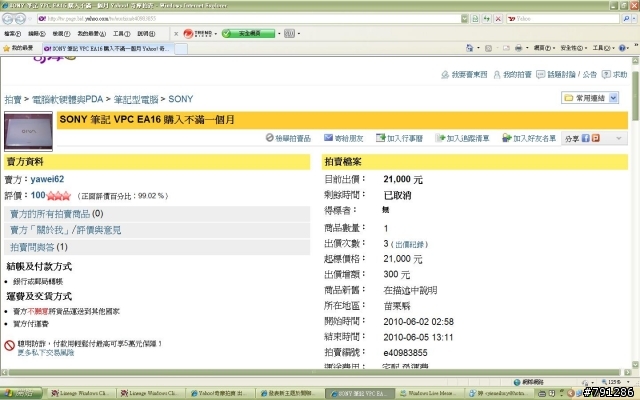Stop loading with the red X icon
640x400 pixels.
point(498,19)
